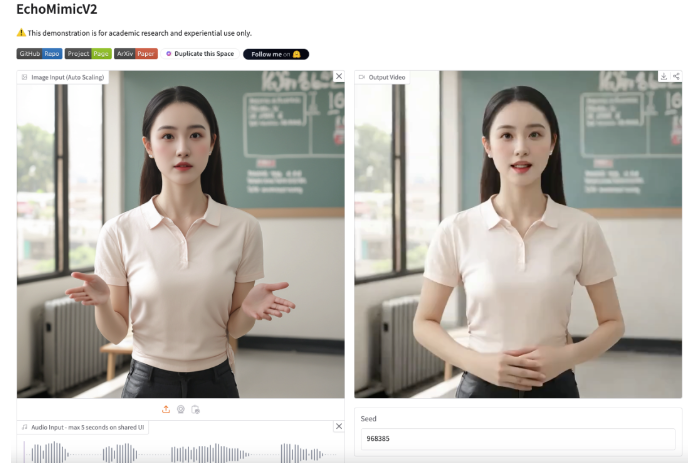The width and height of the screenshot is (696, 463).
Task: Click the EchoMimicV2 title
Action: pos(57,9)
